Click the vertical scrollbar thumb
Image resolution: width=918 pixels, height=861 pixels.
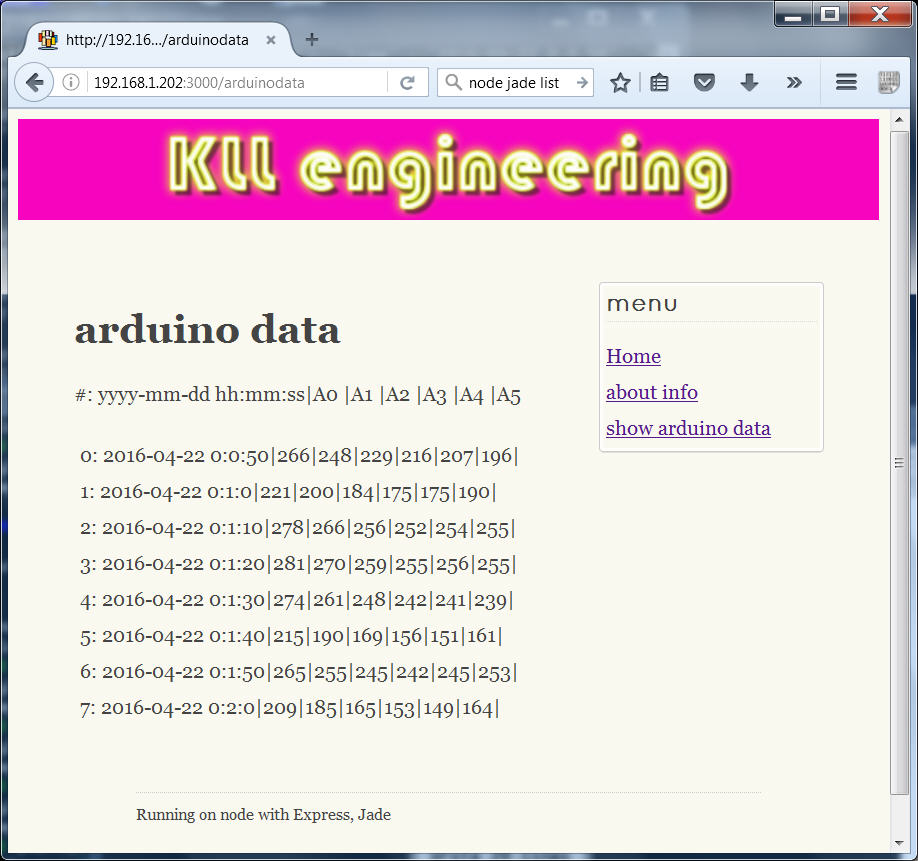pos(899,462)
